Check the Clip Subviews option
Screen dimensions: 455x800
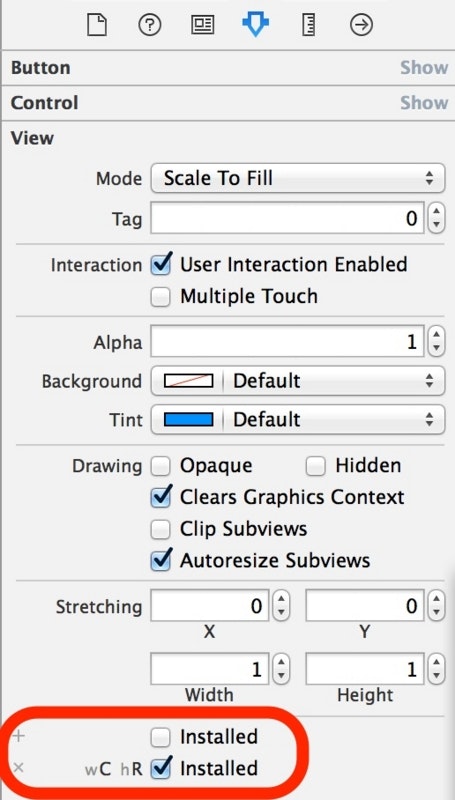click(x=161, y=529)
